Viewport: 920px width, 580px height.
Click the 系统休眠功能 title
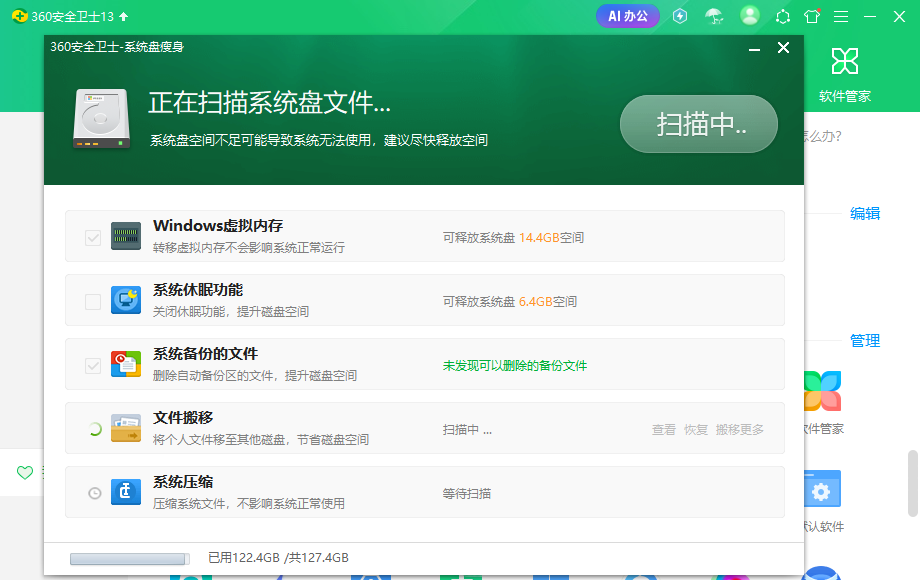tap(198, 290)
